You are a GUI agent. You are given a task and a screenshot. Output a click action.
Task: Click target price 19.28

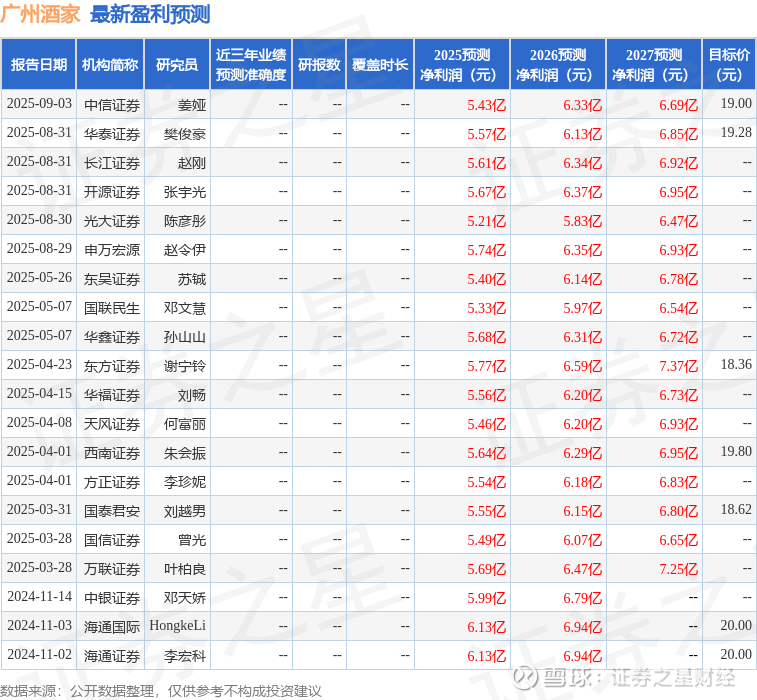(x=736, y=133)
